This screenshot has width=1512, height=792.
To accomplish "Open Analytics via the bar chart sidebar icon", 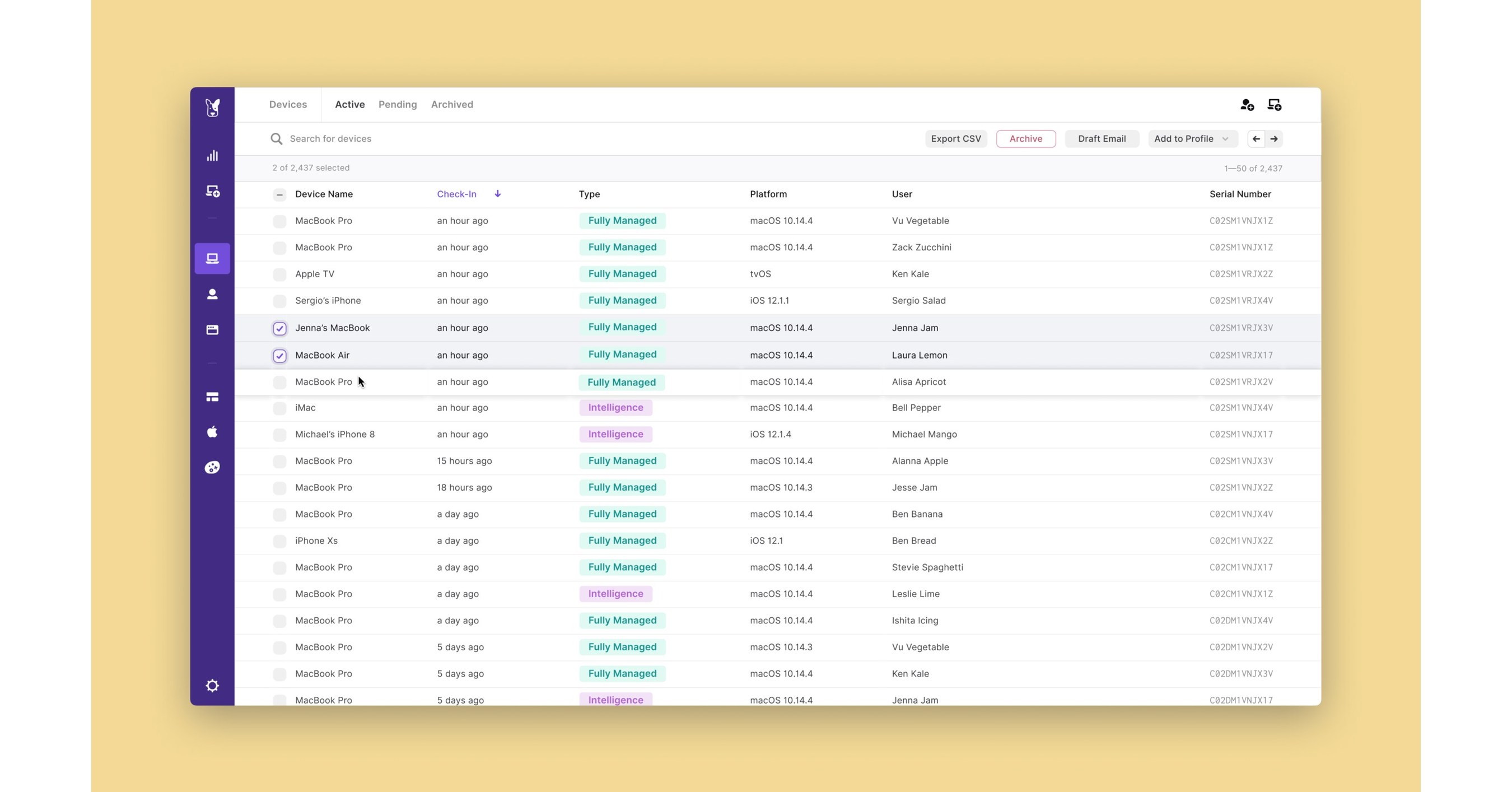I will 212,156.
